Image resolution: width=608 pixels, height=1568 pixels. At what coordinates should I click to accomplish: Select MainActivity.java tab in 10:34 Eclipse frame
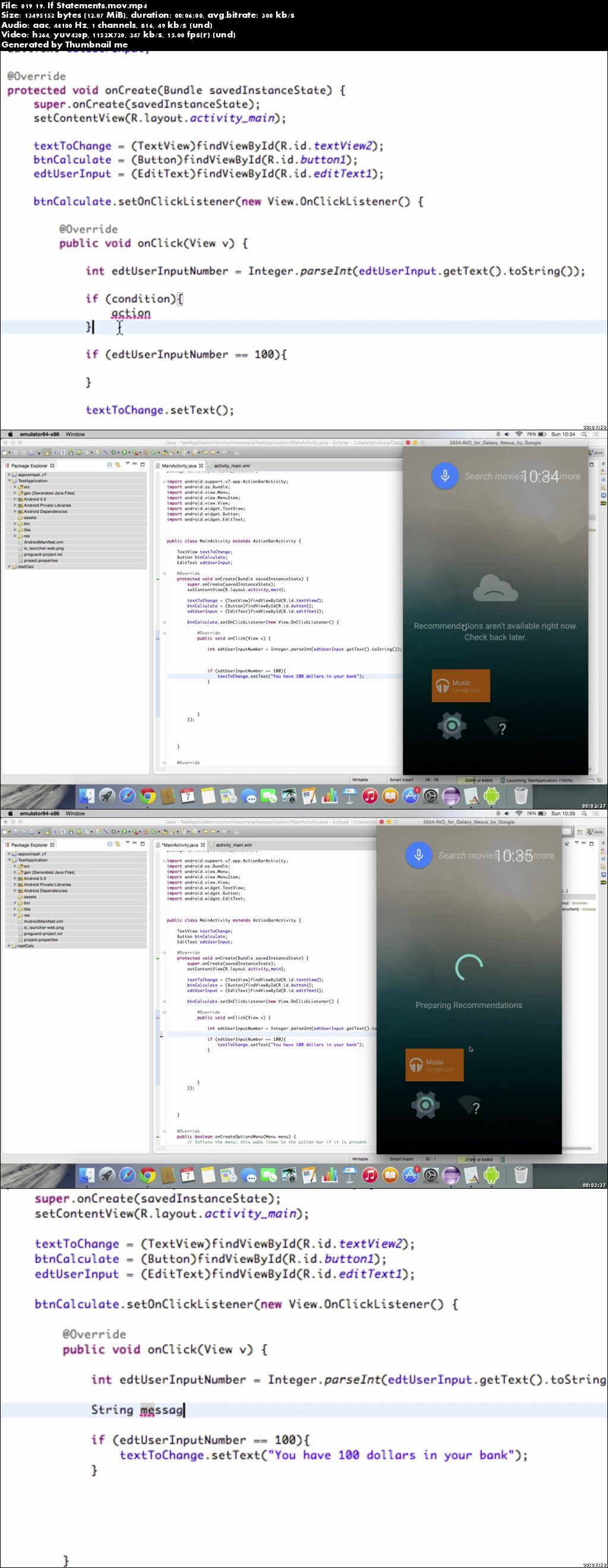click(x=179, y=466)
